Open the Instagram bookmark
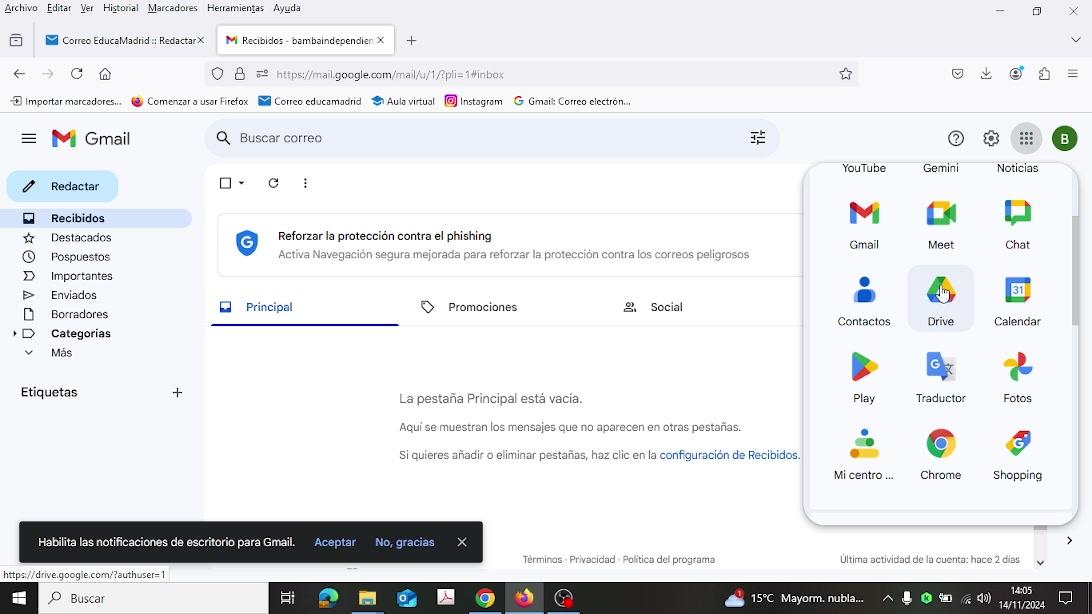This screenshot has width=1092, height=614. (474, 101)
